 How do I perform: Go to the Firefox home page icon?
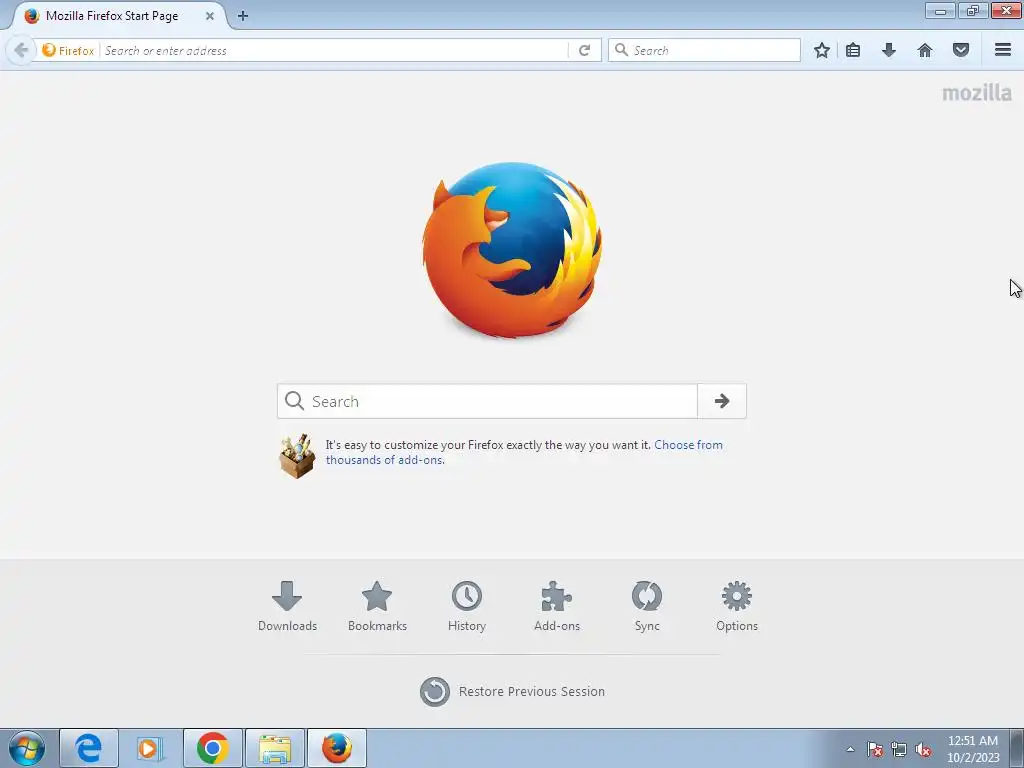925,50
